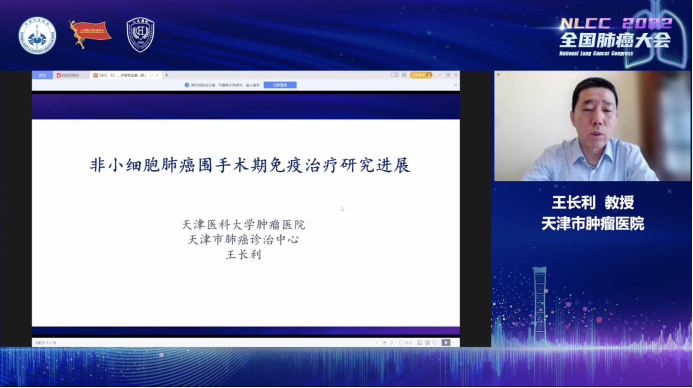Close the presentation file tab
Viewport: 693px width, 388px height.
157,75
